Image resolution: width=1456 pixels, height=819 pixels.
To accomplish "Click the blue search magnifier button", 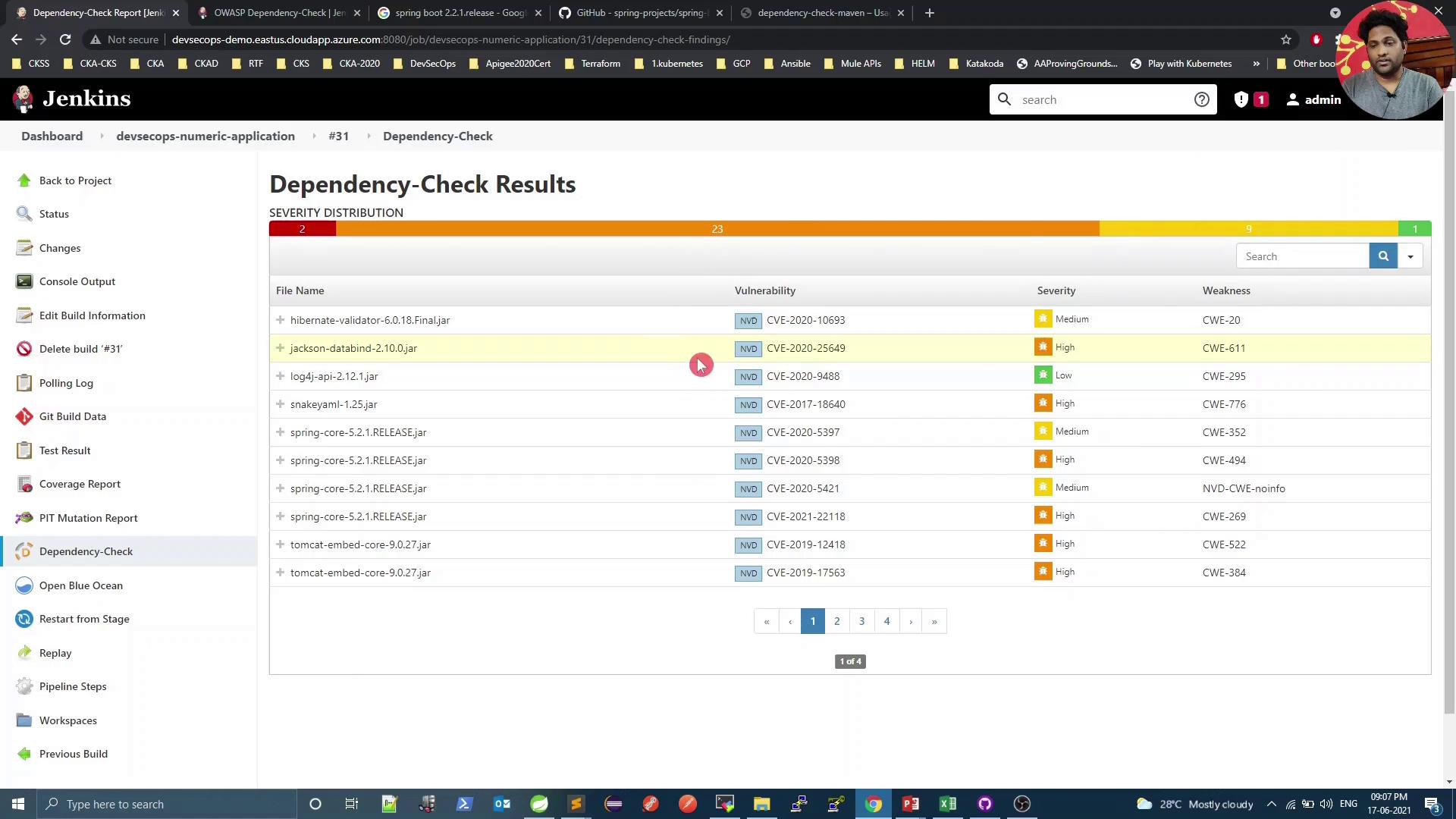I will [1382, 256].
